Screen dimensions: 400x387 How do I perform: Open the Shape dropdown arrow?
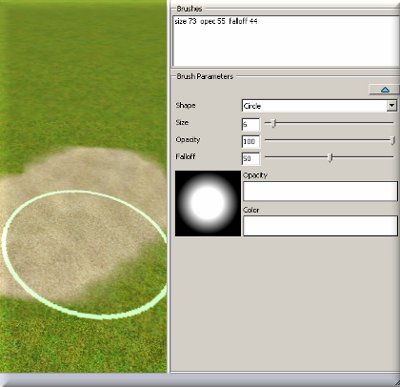pyautogui.click(x=392, y=106)
